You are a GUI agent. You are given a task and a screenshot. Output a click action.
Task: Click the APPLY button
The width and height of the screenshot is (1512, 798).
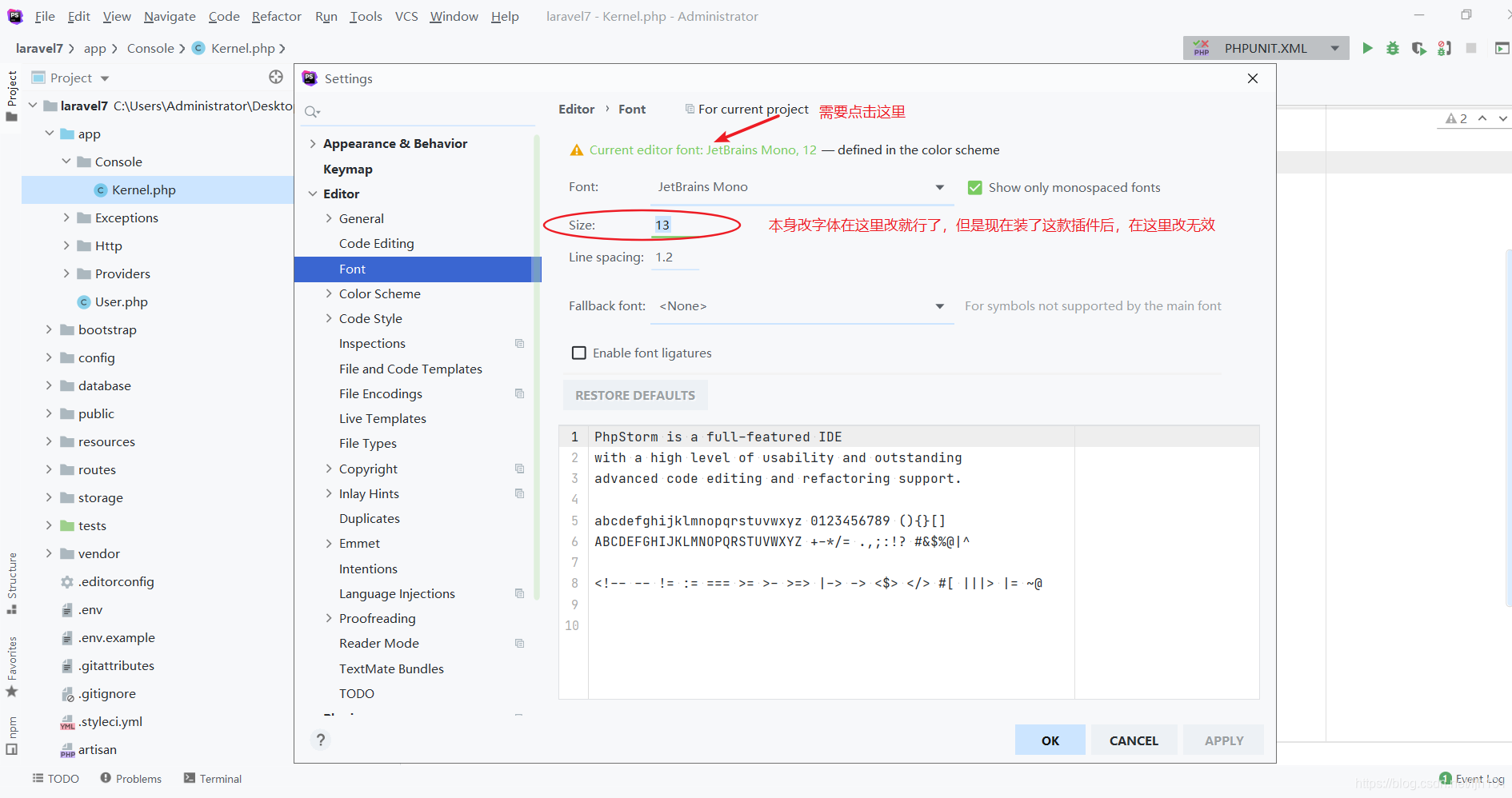(1224, 740)
